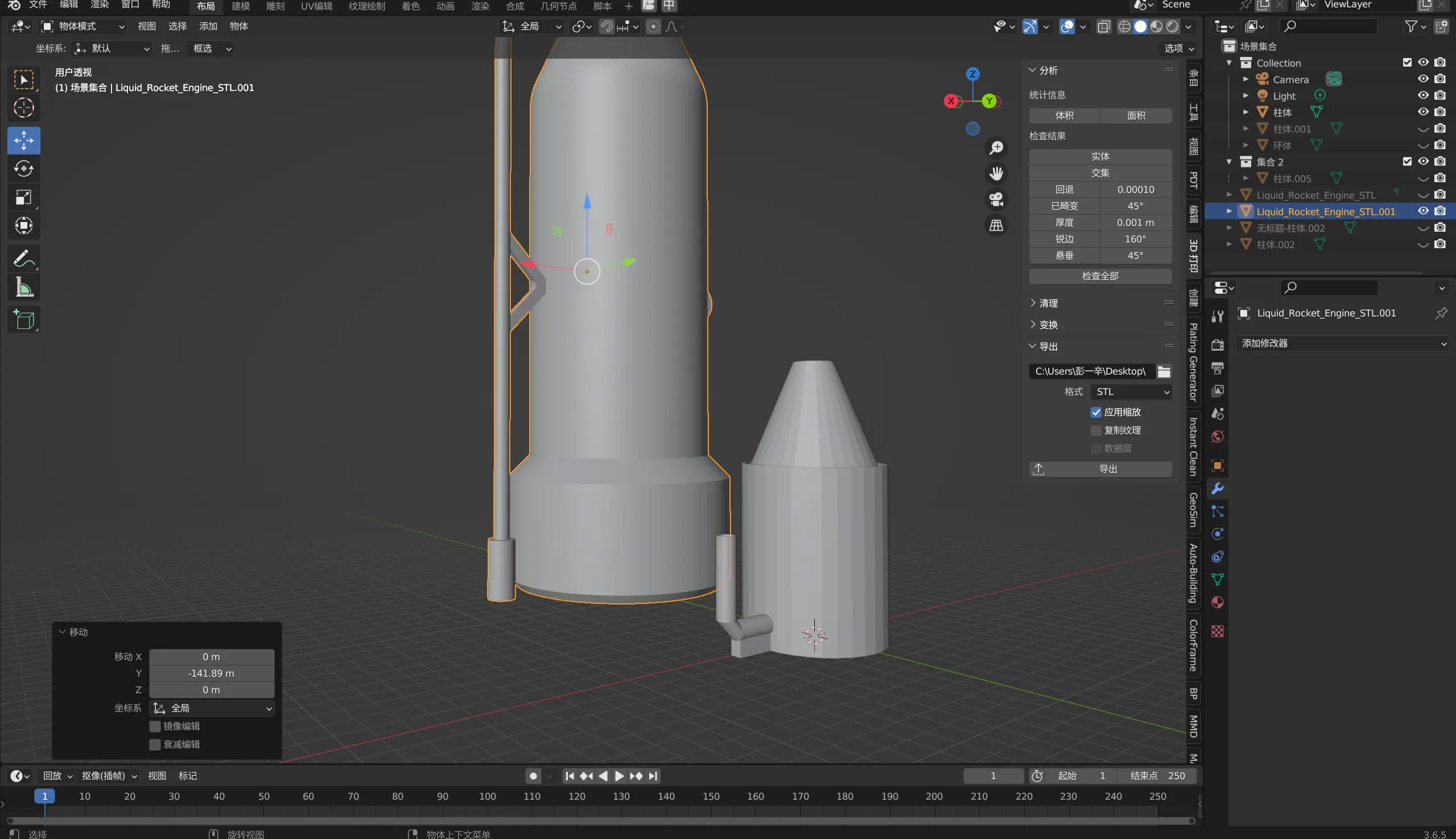Screen dimensions: 1456x839
Task: Activate the Move tool
Action: (x=24, y=141)
